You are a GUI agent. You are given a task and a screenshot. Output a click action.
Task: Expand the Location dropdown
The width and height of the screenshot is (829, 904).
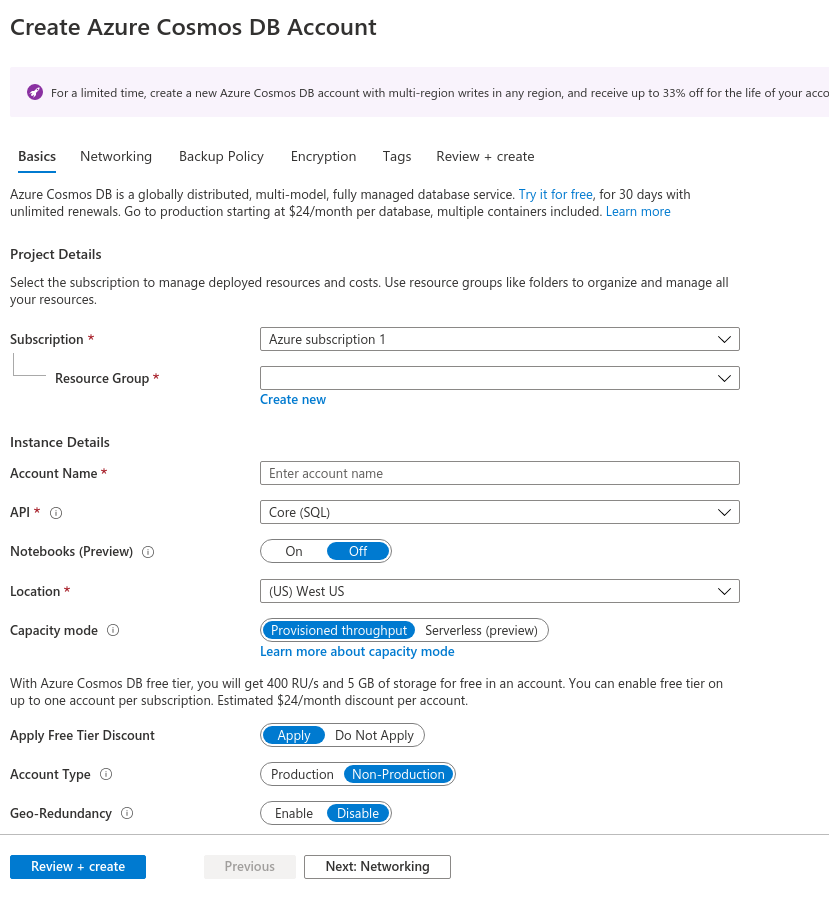point(499,591)
